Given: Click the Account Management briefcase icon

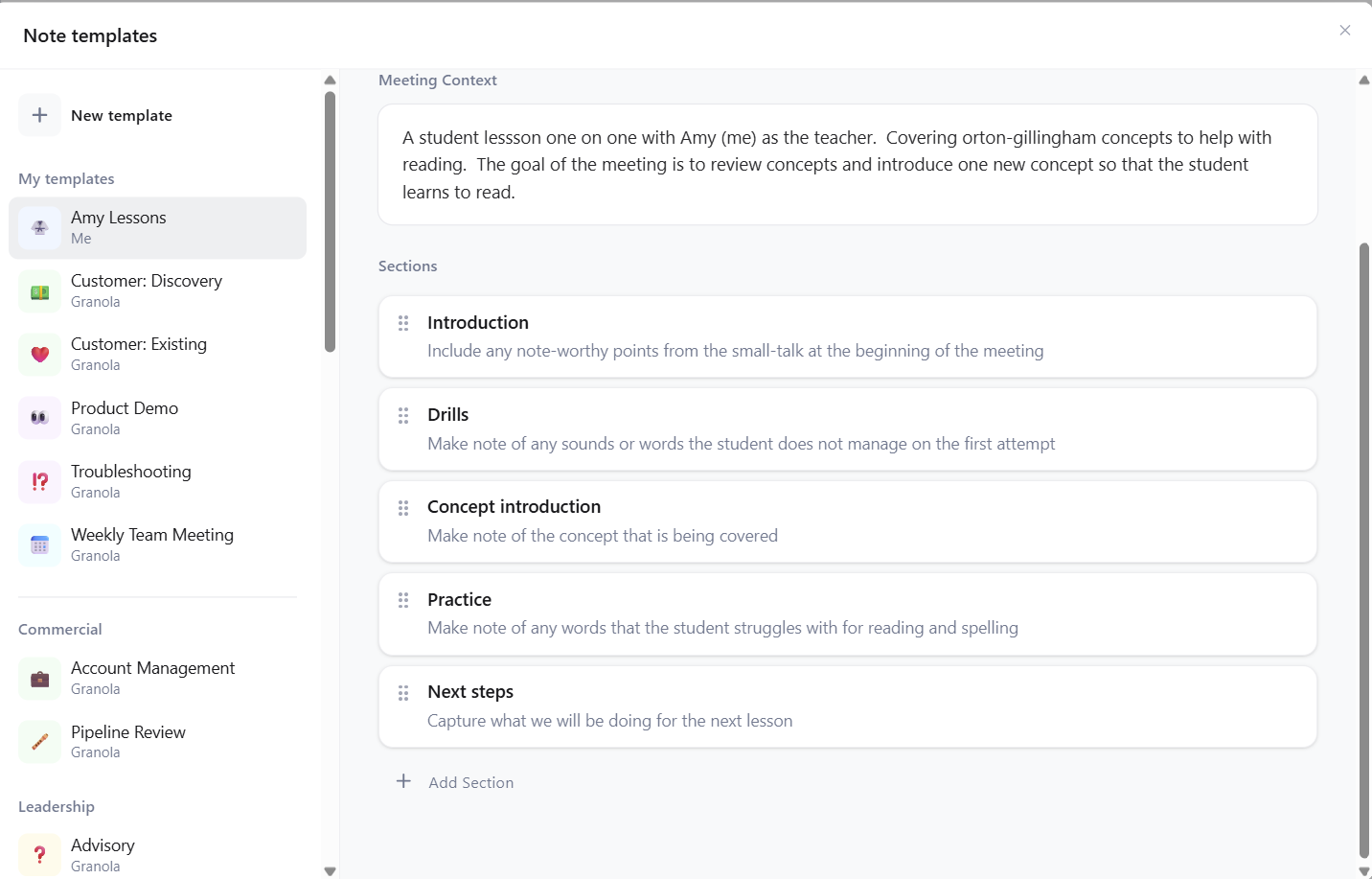Looking at the screenshot, I should point(39,679).
